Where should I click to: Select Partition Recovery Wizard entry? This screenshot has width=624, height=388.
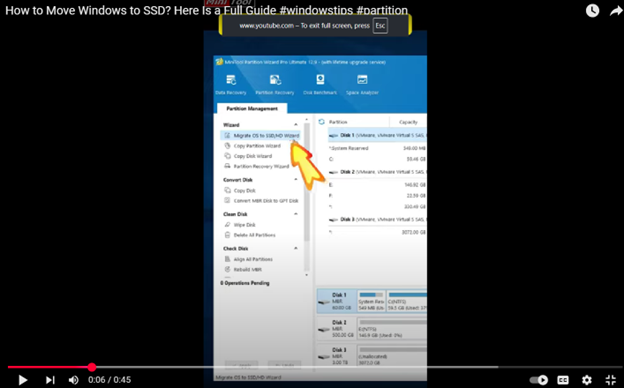click(261, 166)
